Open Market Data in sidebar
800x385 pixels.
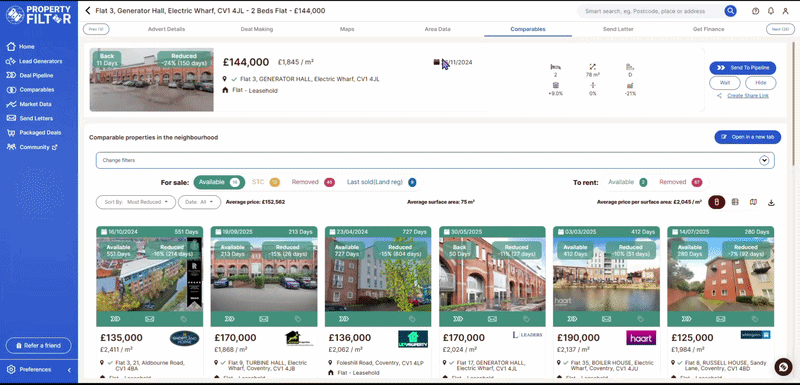(x=29, y=104)
